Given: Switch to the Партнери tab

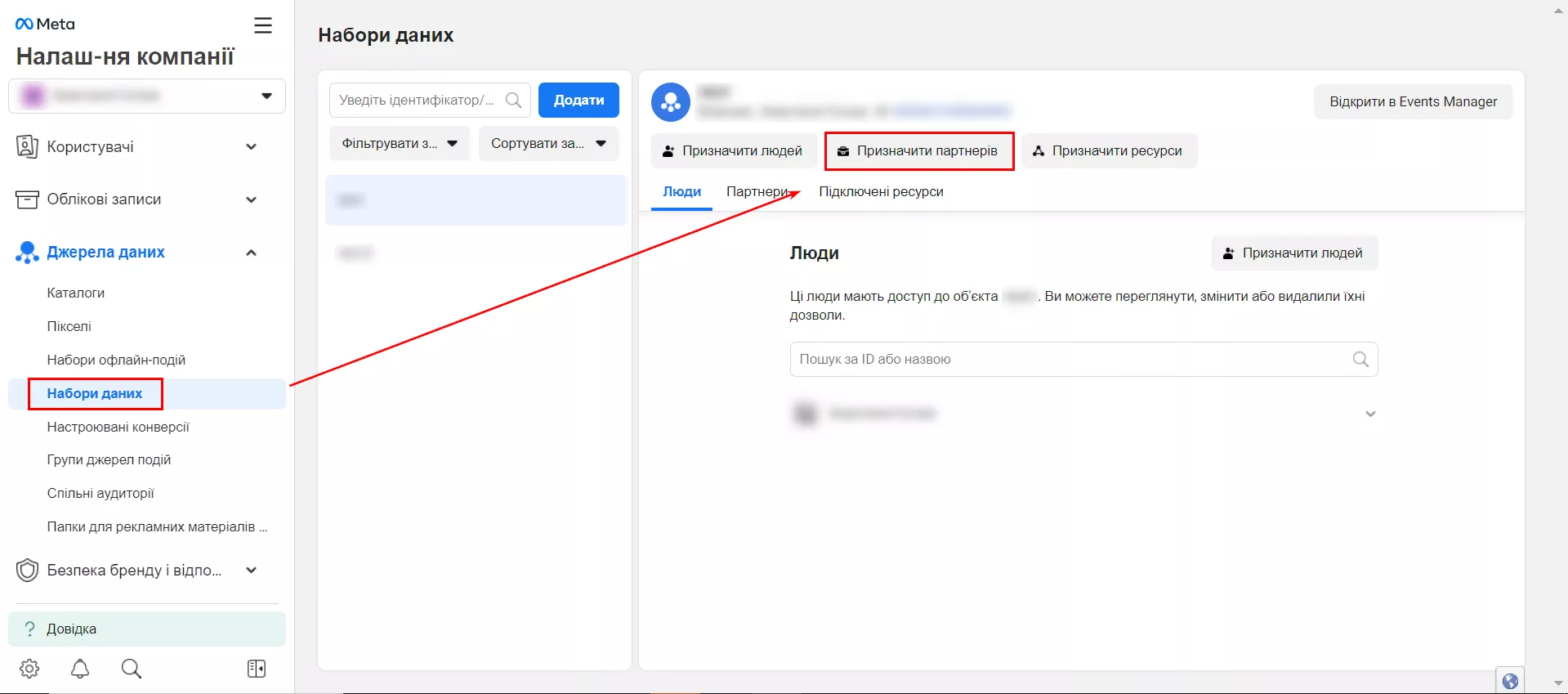Looking at the screenshot, I should pos(757,191).
